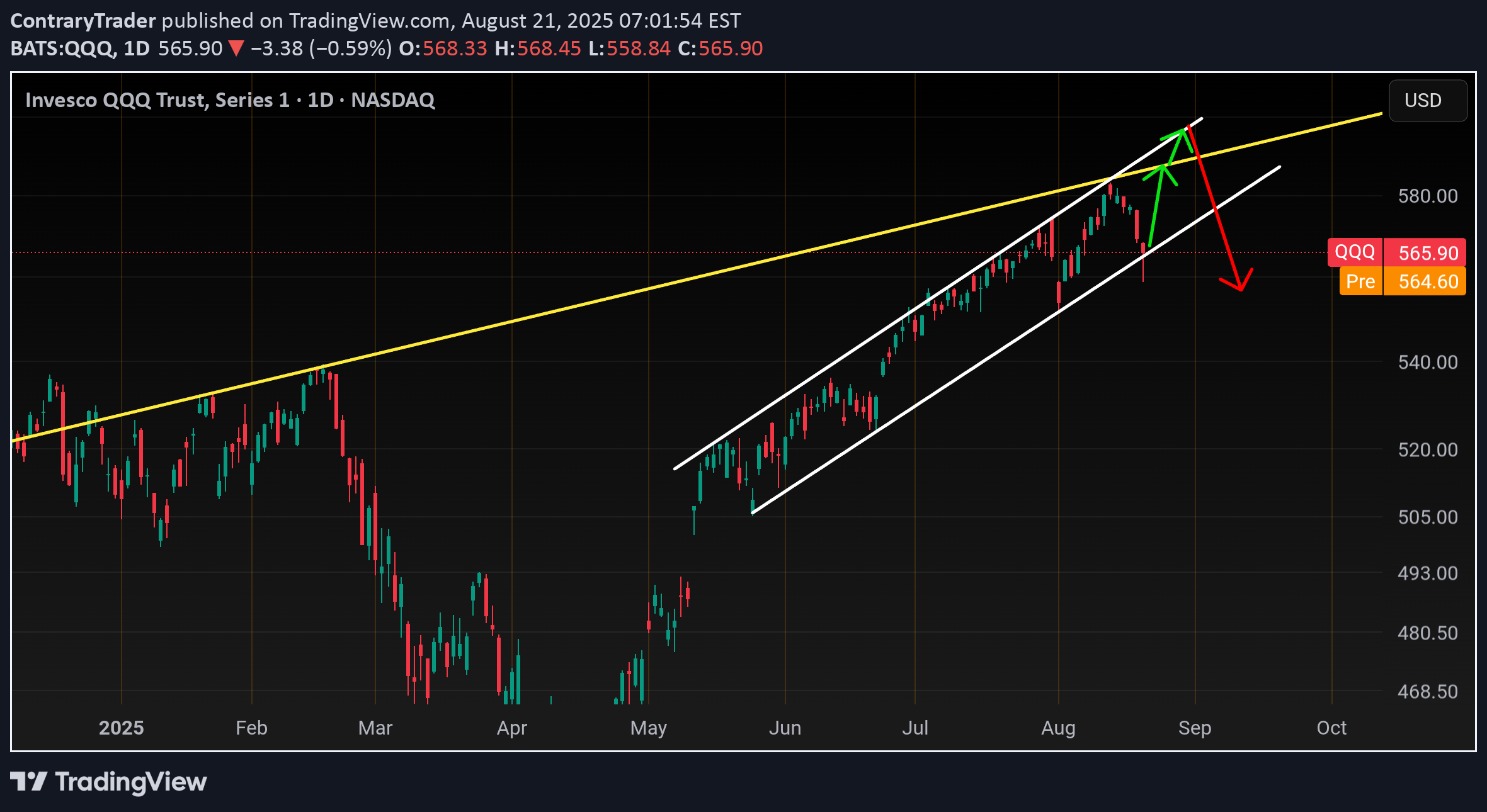
Task: Click the open value O:568.33
Action: click(443, 48)
